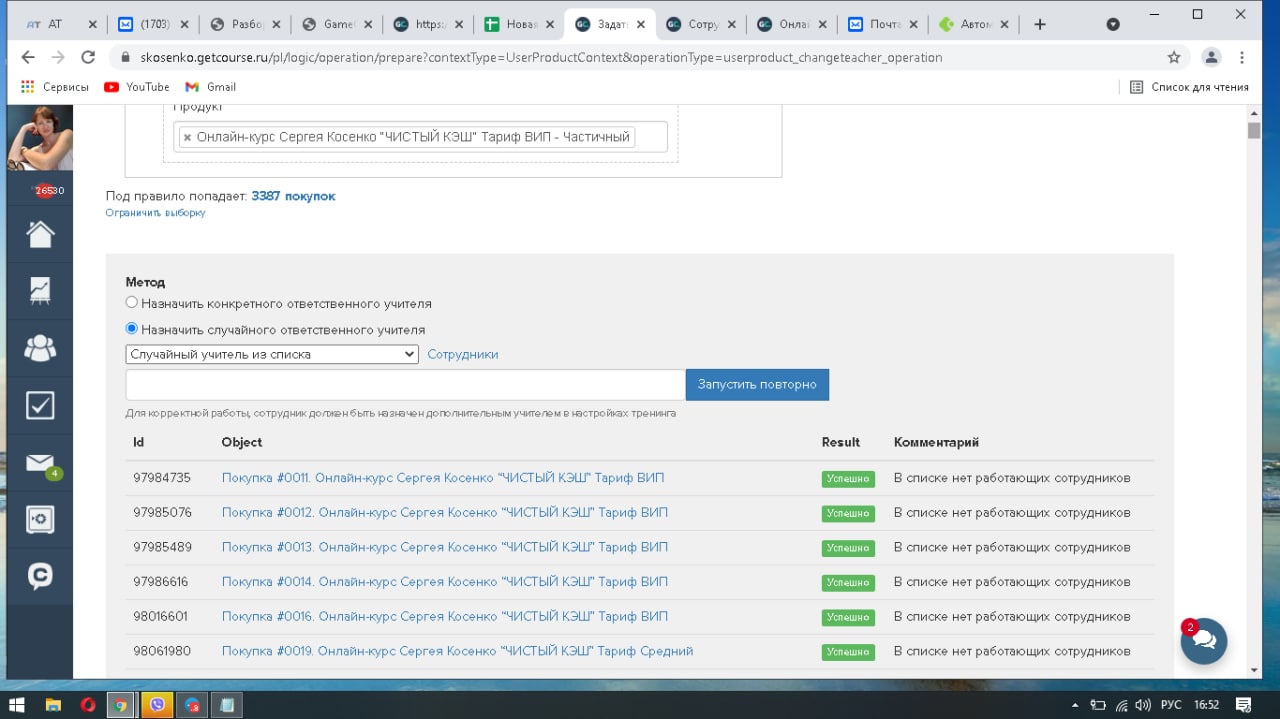This screenshot has height=719, width=1280.
Task: Open Viber from the taskbar
Action: [157, 705]
